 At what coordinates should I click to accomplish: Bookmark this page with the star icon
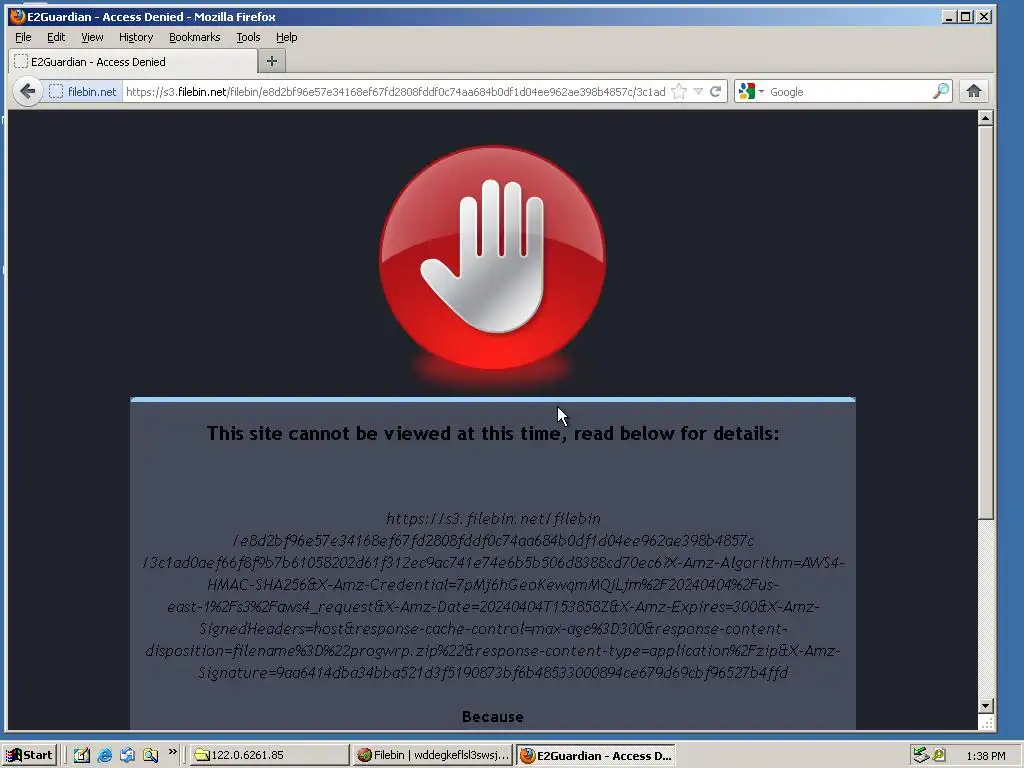[679, 91]
